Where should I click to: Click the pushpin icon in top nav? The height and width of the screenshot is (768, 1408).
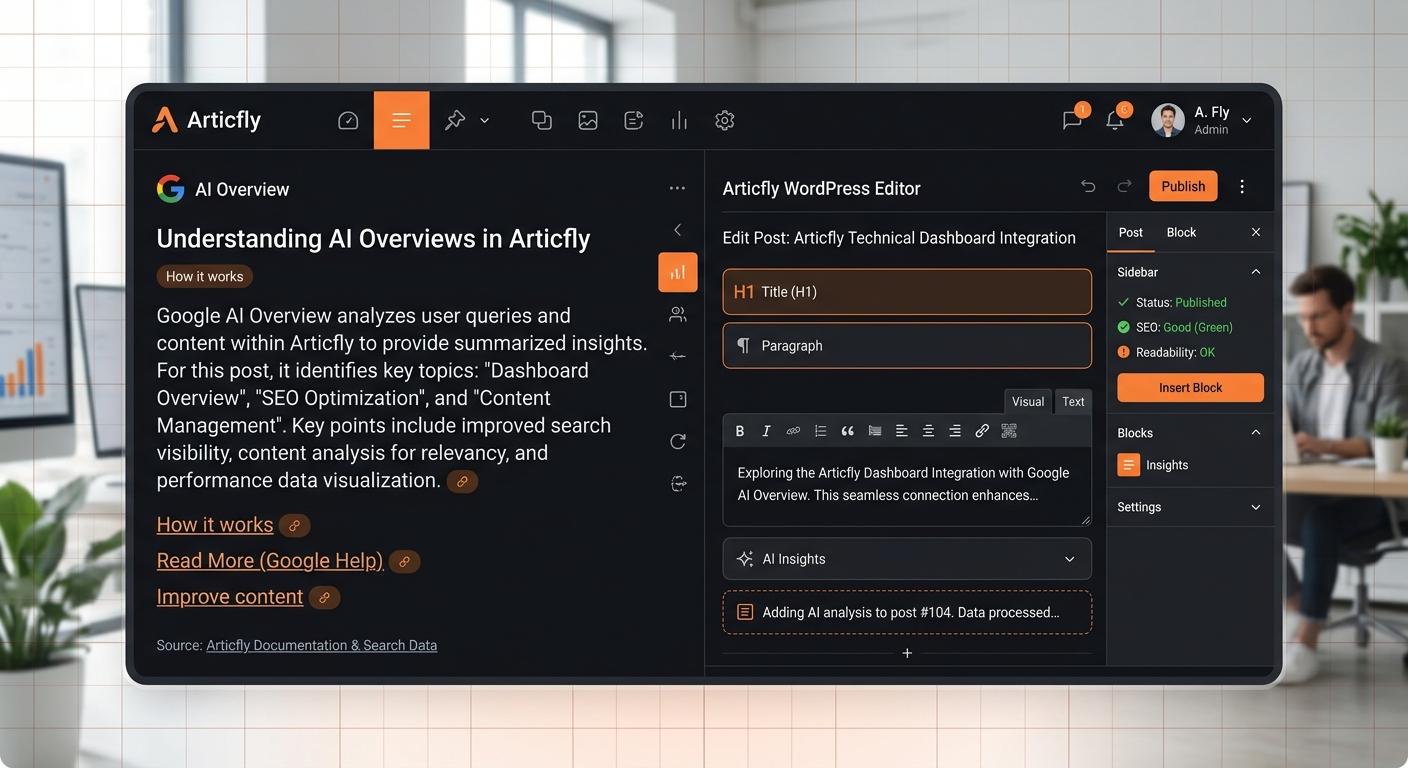point(456,120)
